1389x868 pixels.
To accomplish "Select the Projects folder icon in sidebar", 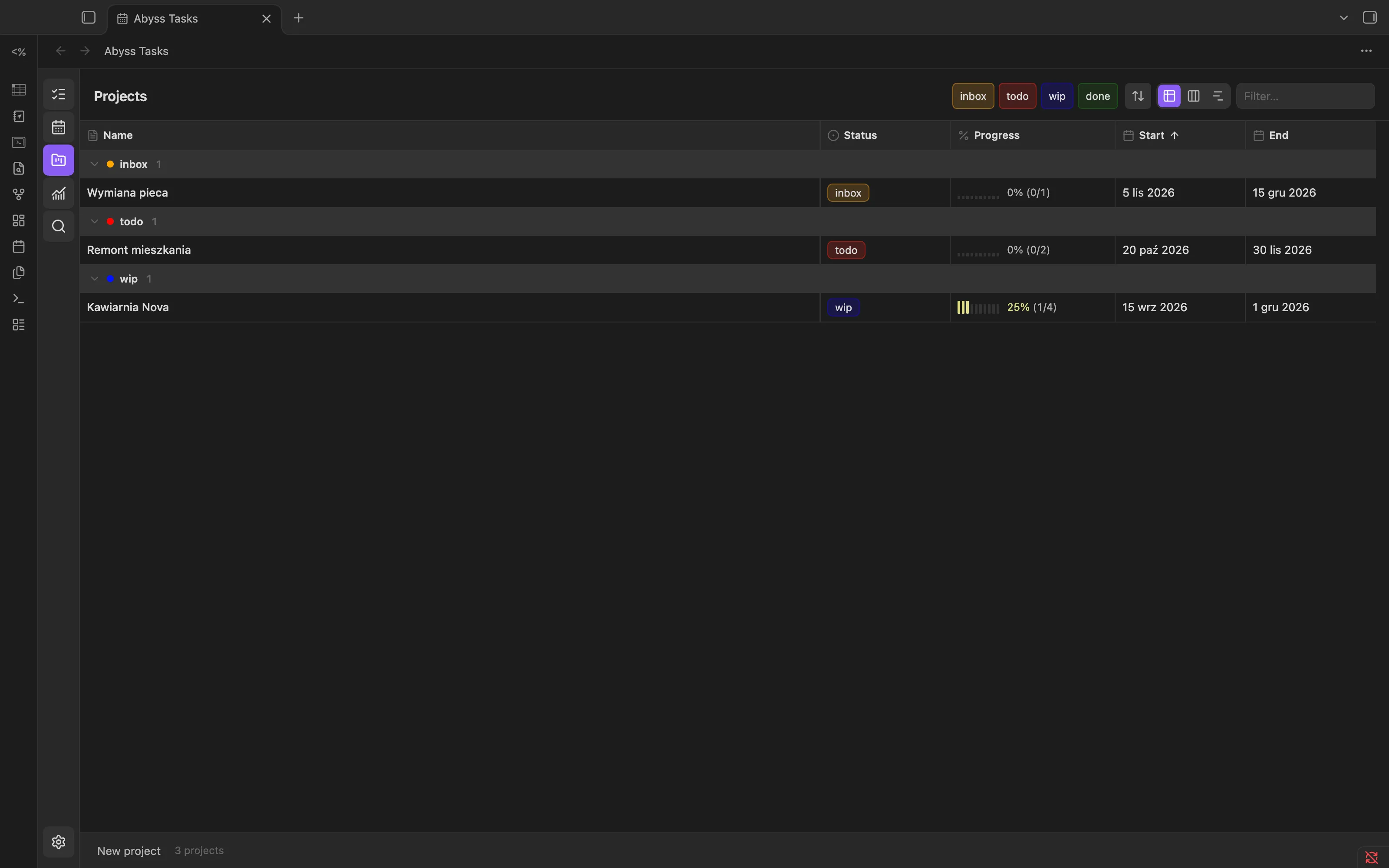I will (59, 160).
